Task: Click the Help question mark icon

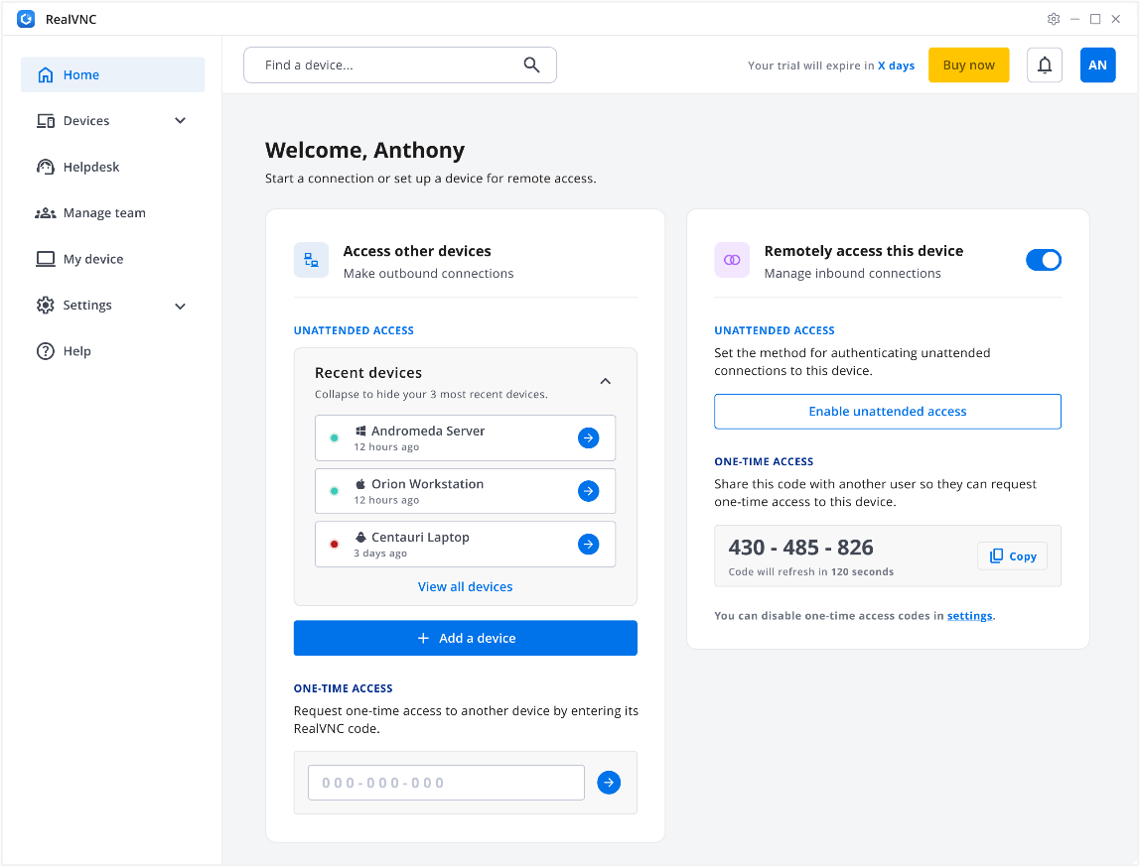Action: click(46, 351)
